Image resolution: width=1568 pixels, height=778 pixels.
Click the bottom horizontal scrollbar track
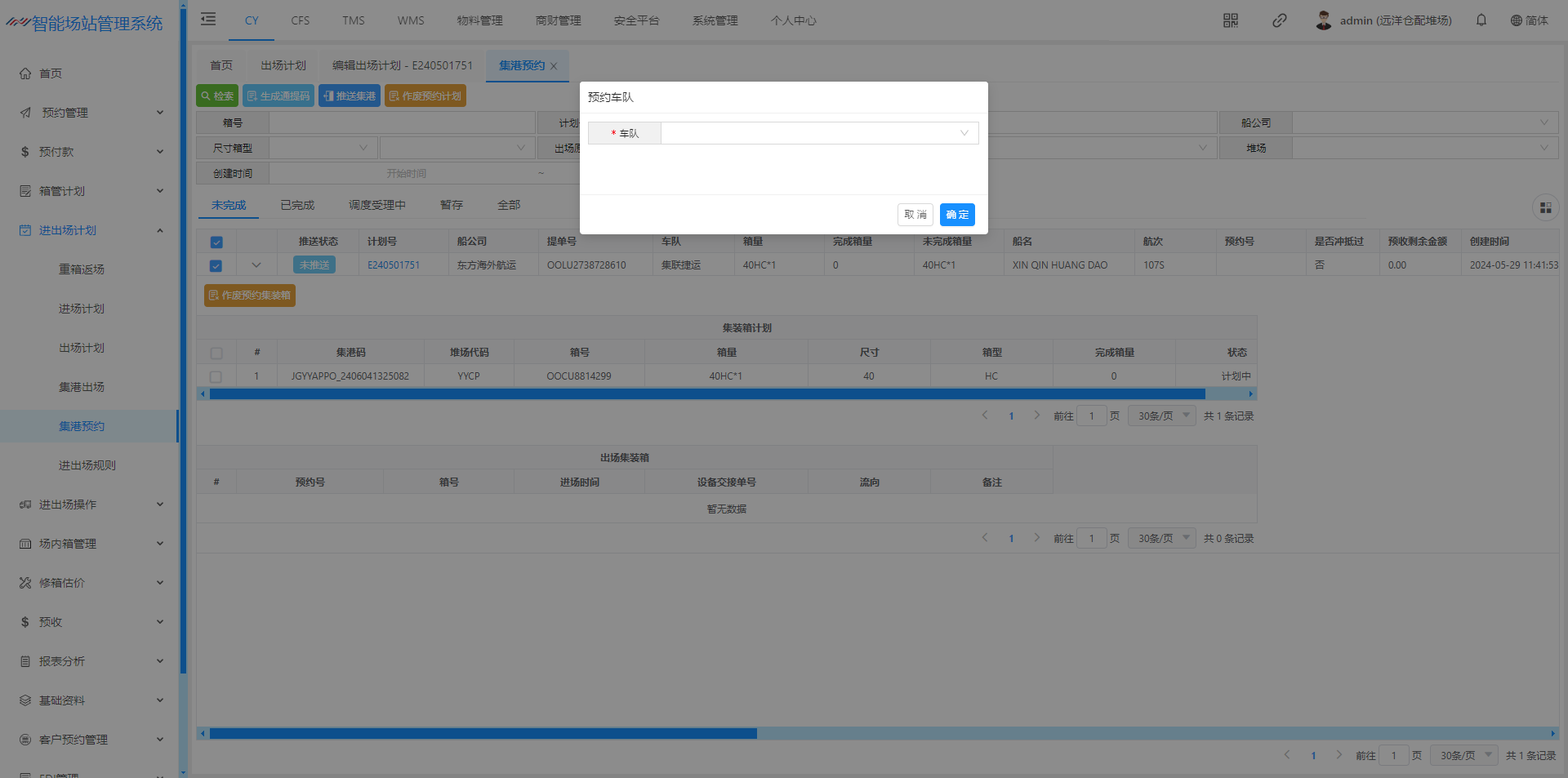pyautogui.click(x=1143, y=733)
